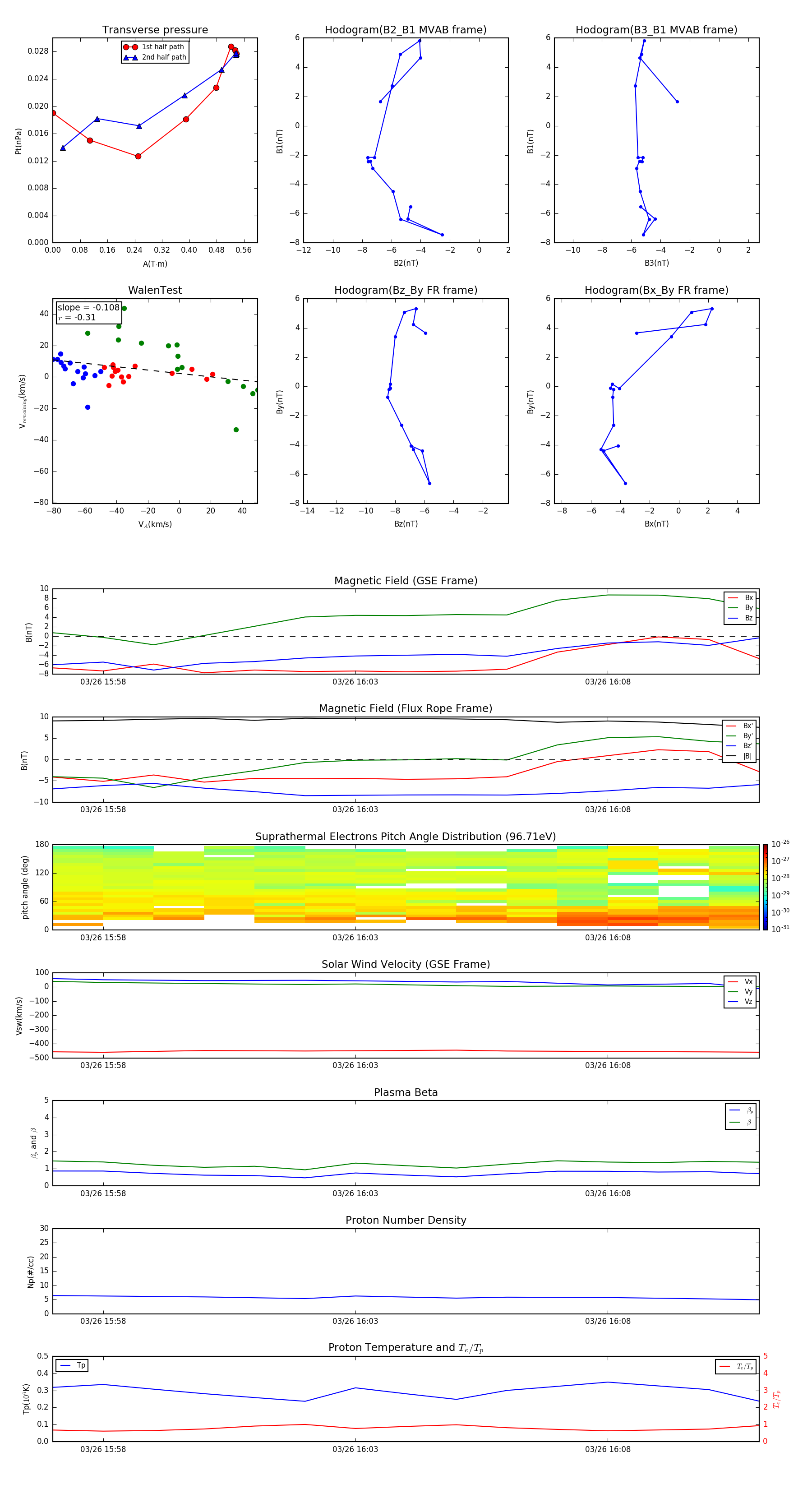
Task: Click the "Magnetic Field (GSE Frame)" title
Action: click(x=406, y=581)
